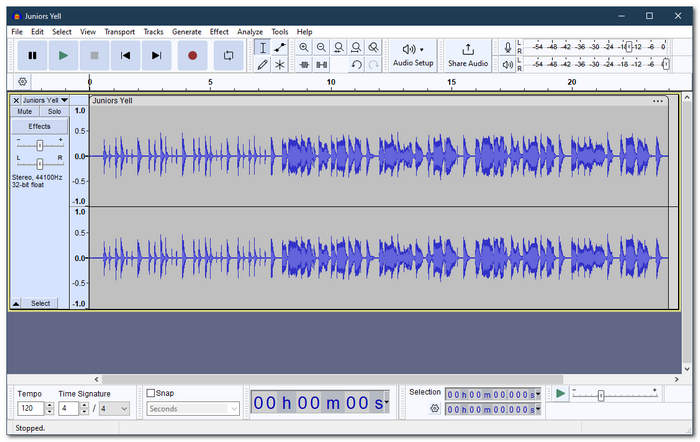Close the Juniors Yell track
Viewport: 700px width, 442px height.
tap(16, 100)
